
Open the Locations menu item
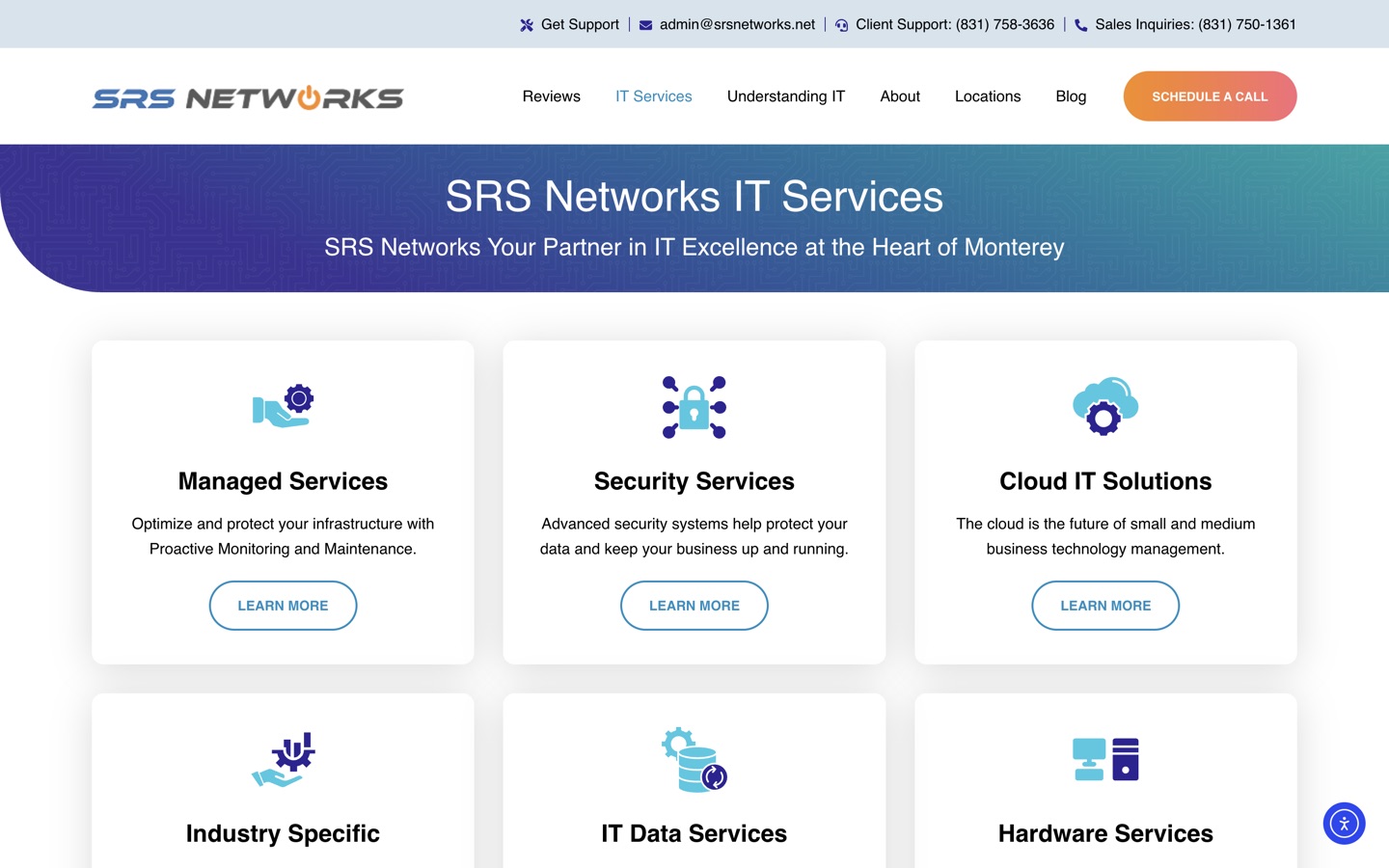pyautogui.click(x=988, y=96)
